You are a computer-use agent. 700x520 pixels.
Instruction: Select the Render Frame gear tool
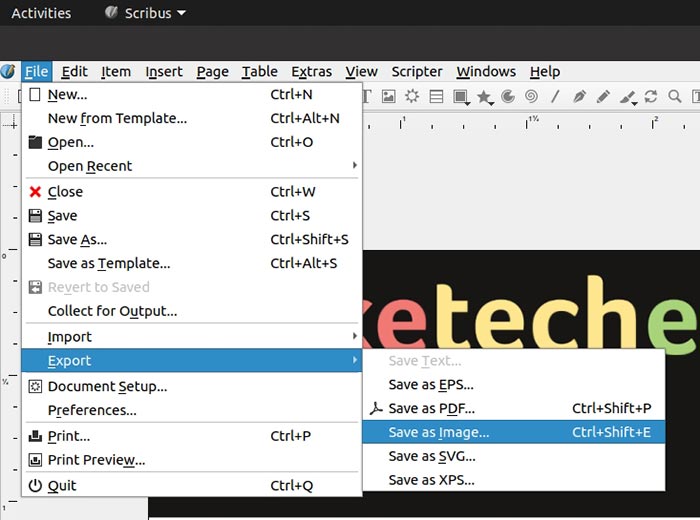412,96
